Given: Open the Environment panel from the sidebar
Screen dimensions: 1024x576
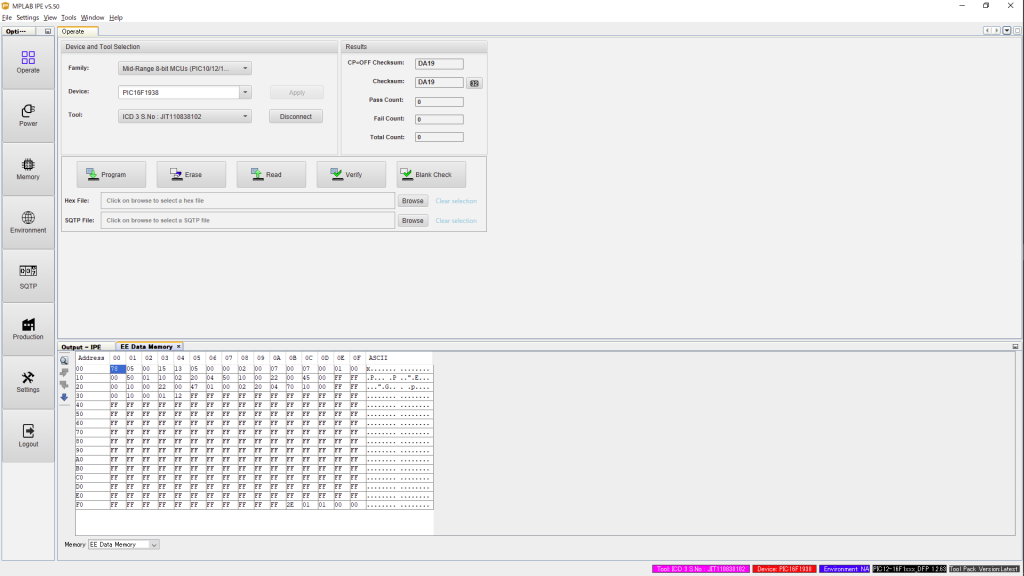Looking at the screenshot, I should click(28, 223).
